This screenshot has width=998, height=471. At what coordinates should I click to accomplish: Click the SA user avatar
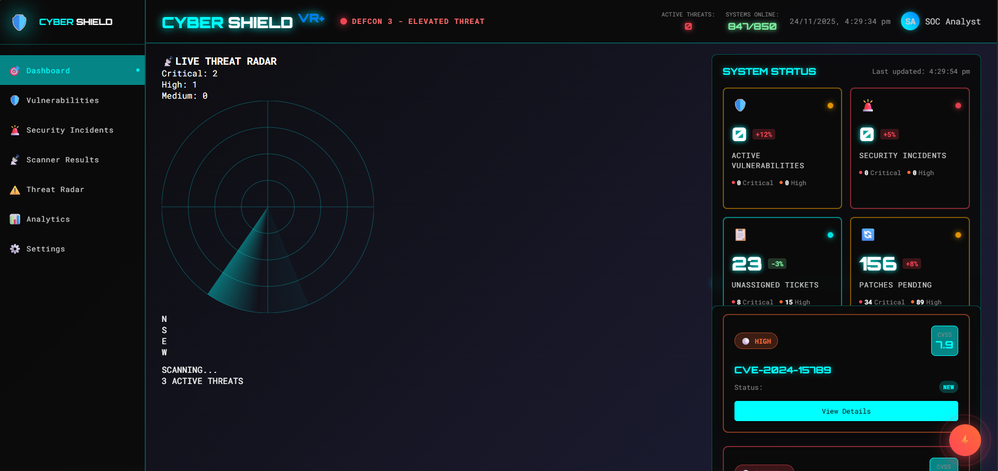910,21
